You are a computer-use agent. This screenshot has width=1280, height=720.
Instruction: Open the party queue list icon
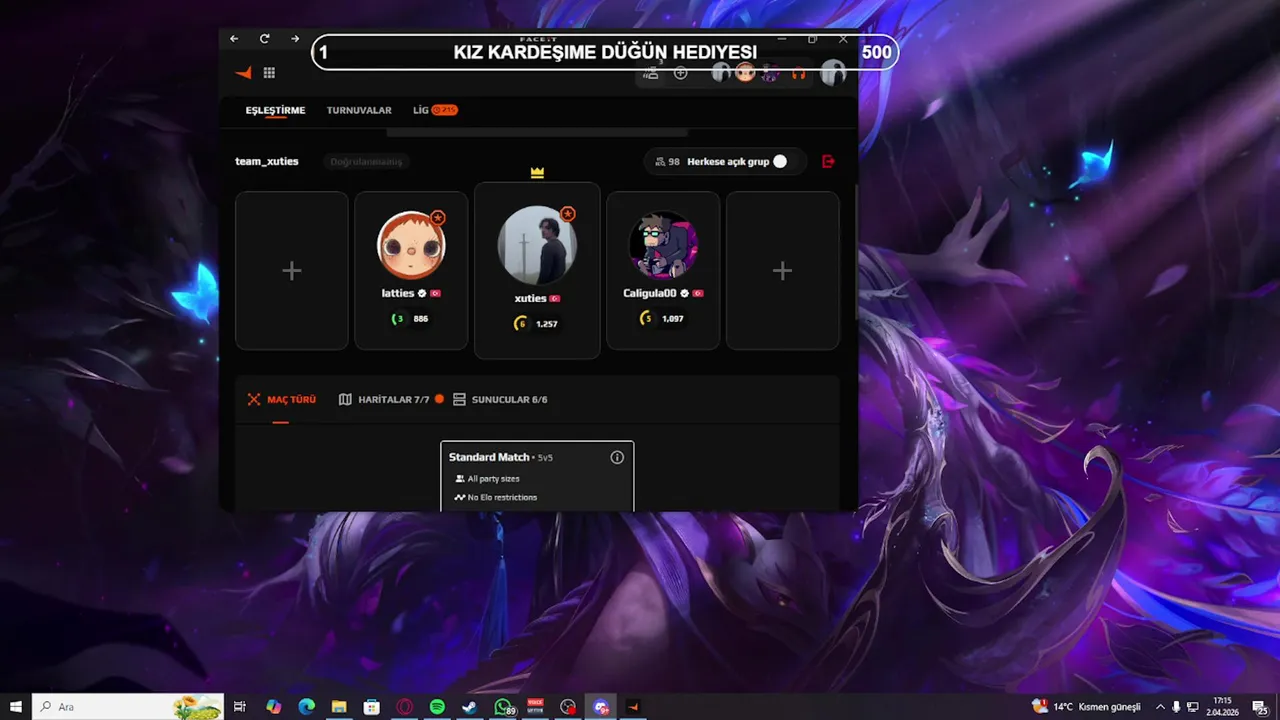(651, 73)
